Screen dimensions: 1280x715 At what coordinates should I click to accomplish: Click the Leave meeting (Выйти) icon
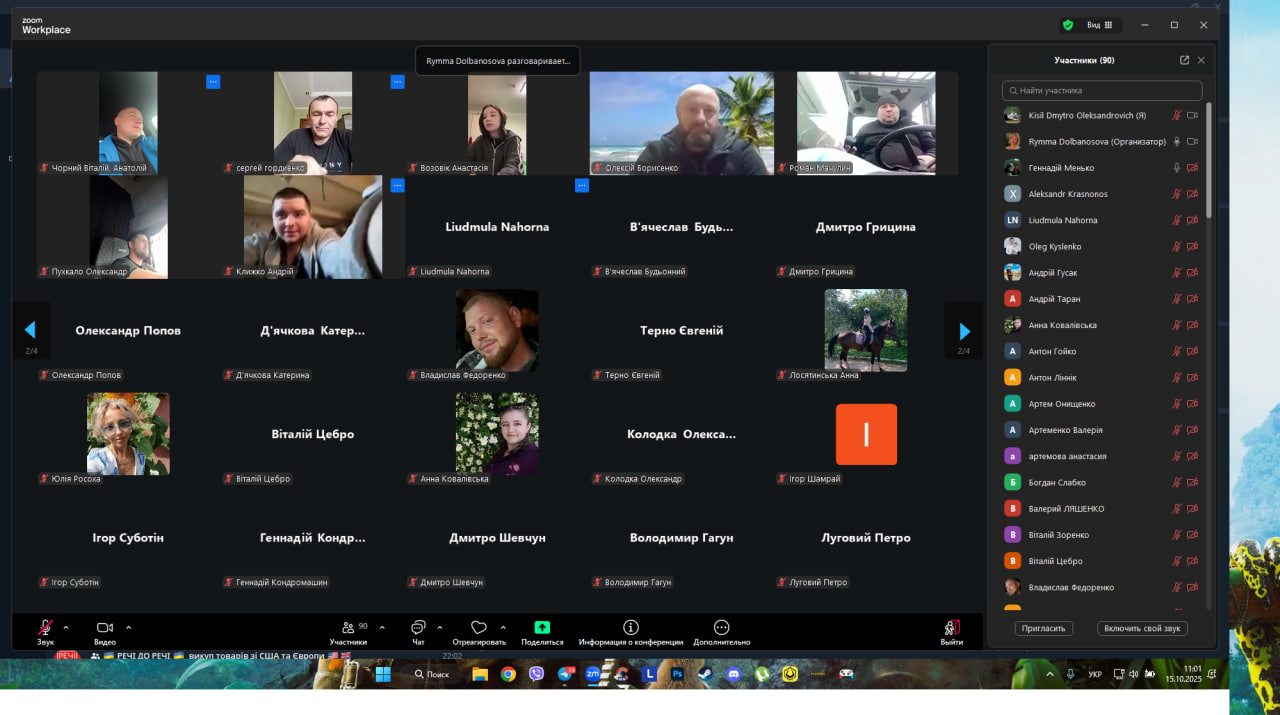(x=952, y=628)
